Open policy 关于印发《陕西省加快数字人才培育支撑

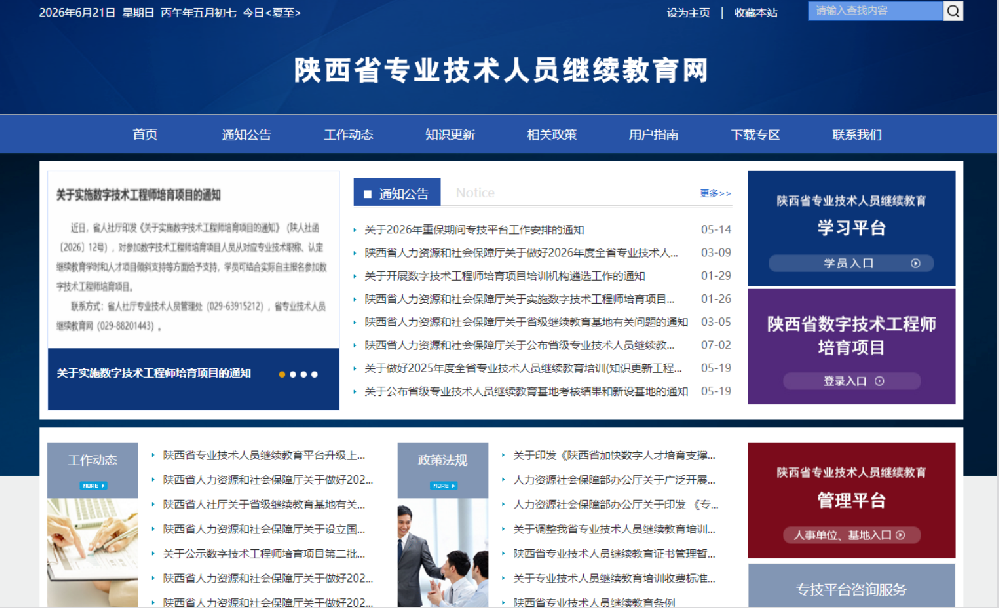pyautogui.click(x=614, y=455)
